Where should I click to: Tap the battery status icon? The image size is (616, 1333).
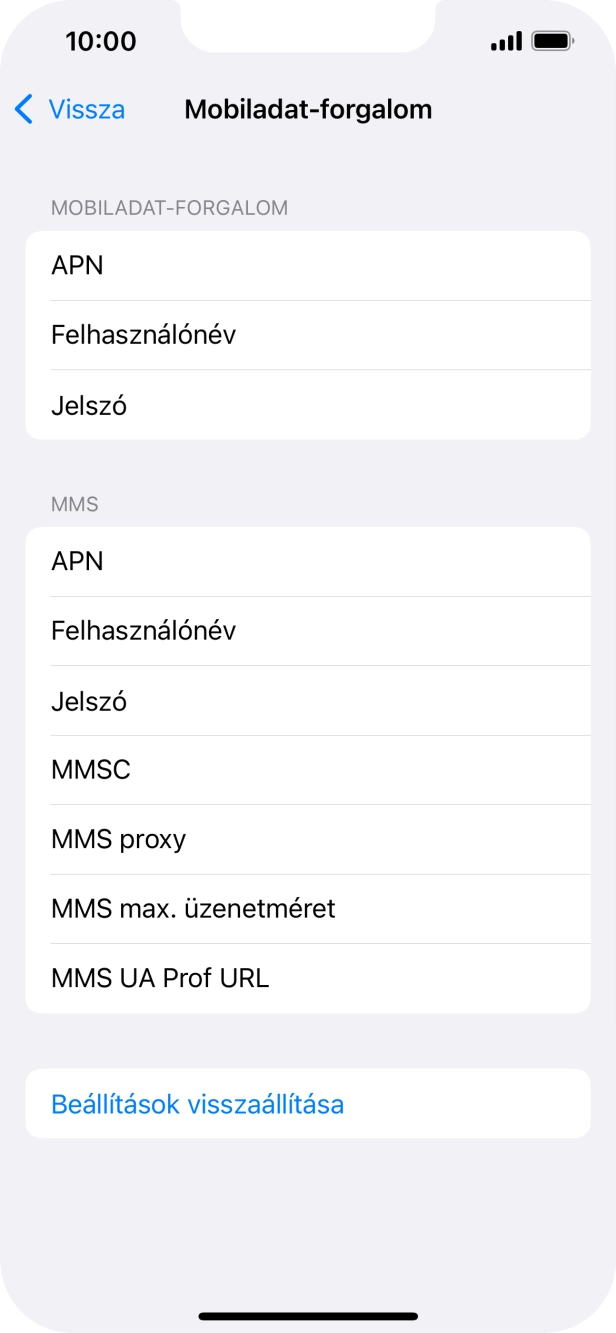[550, 40]
